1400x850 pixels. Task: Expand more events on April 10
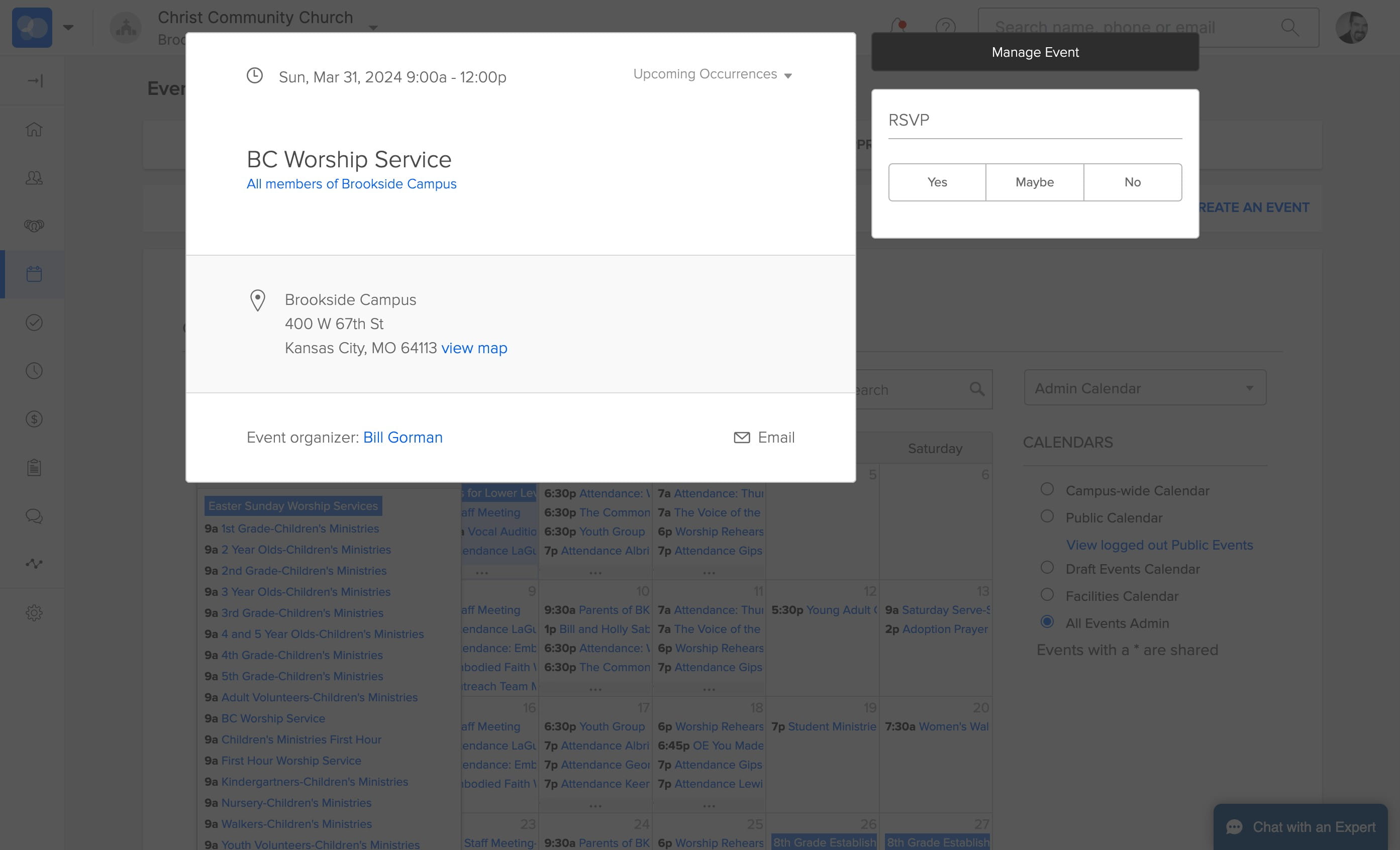tap(595, 689)
